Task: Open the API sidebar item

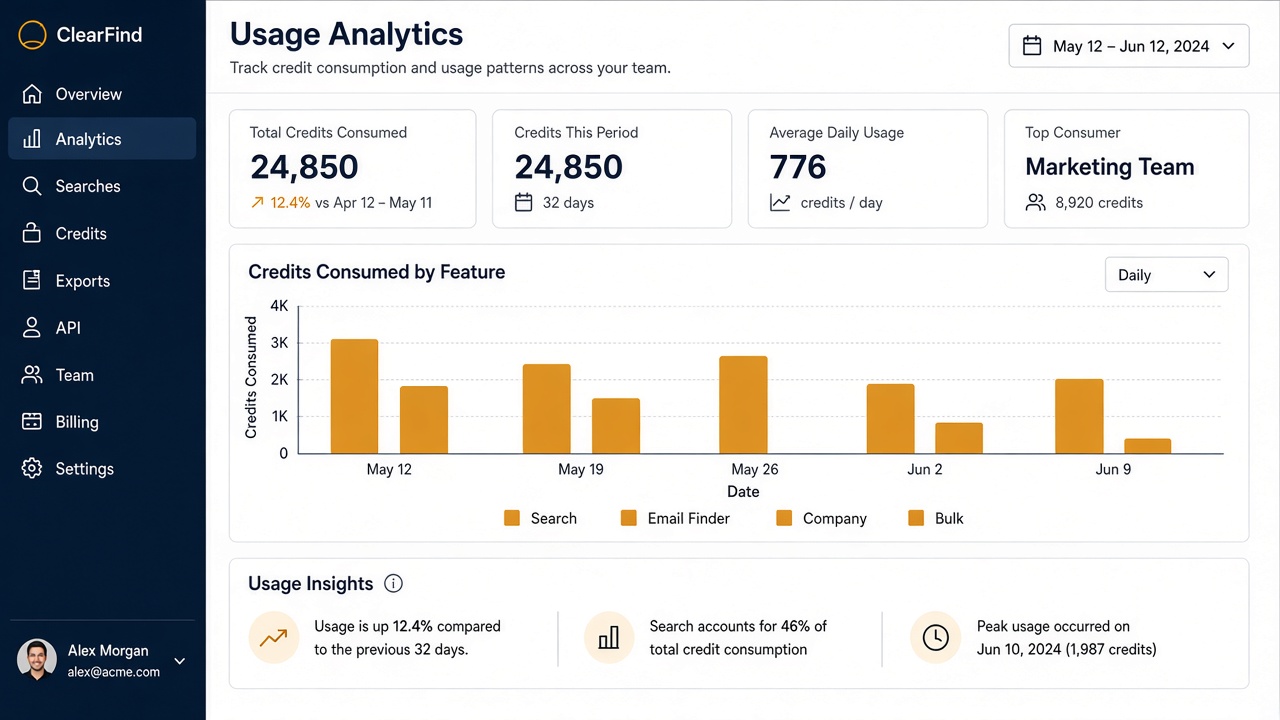Action: coord(102,328)
